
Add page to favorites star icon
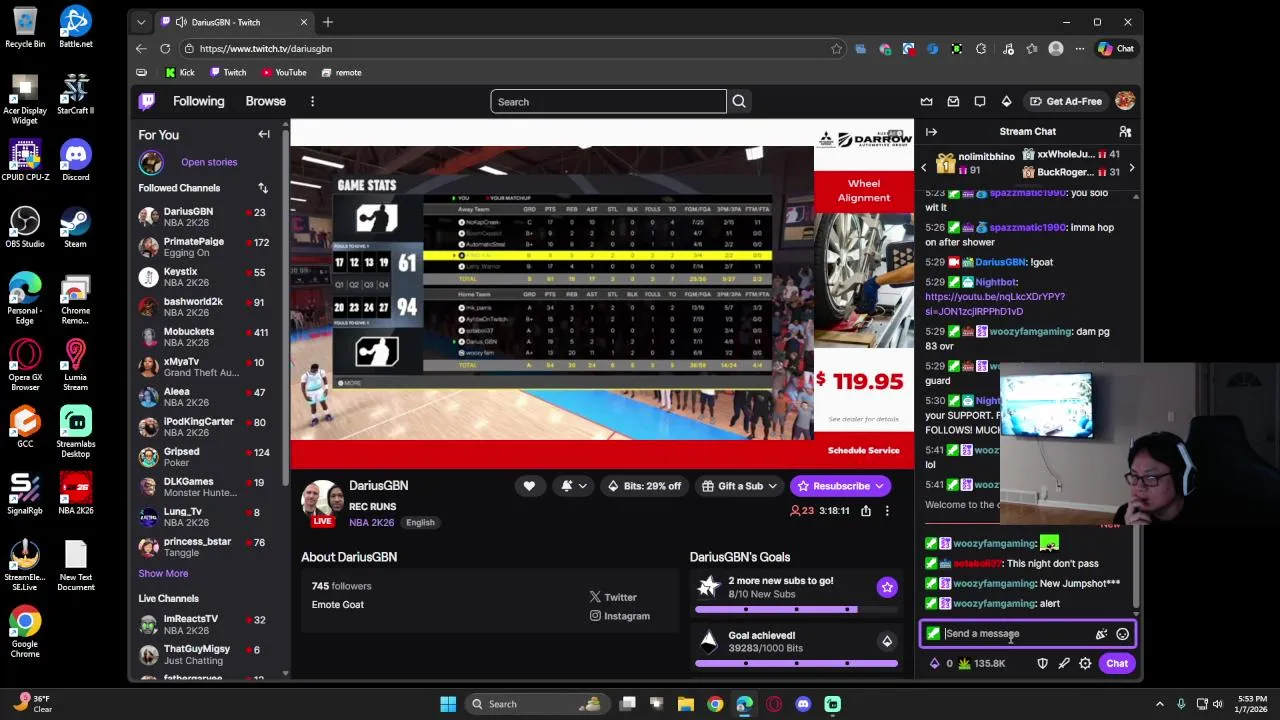(x=836, y=48)
